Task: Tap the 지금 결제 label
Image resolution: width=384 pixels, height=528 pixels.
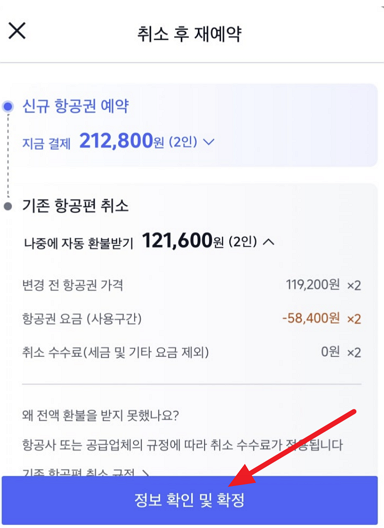Action: pos(46,143)
